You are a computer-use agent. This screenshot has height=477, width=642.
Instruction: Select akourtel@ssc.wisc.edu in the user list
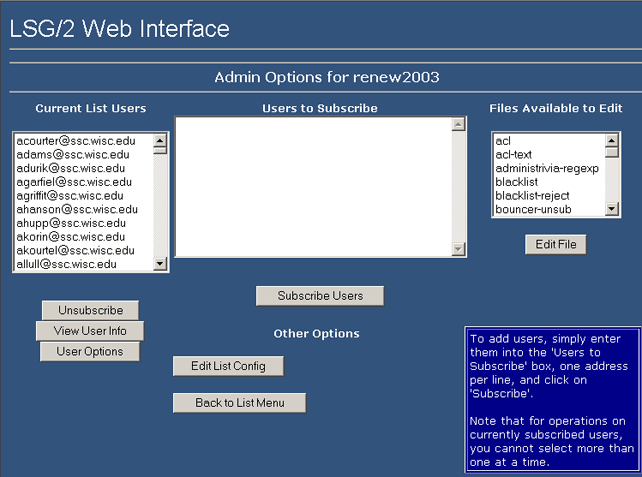point(84,251)
